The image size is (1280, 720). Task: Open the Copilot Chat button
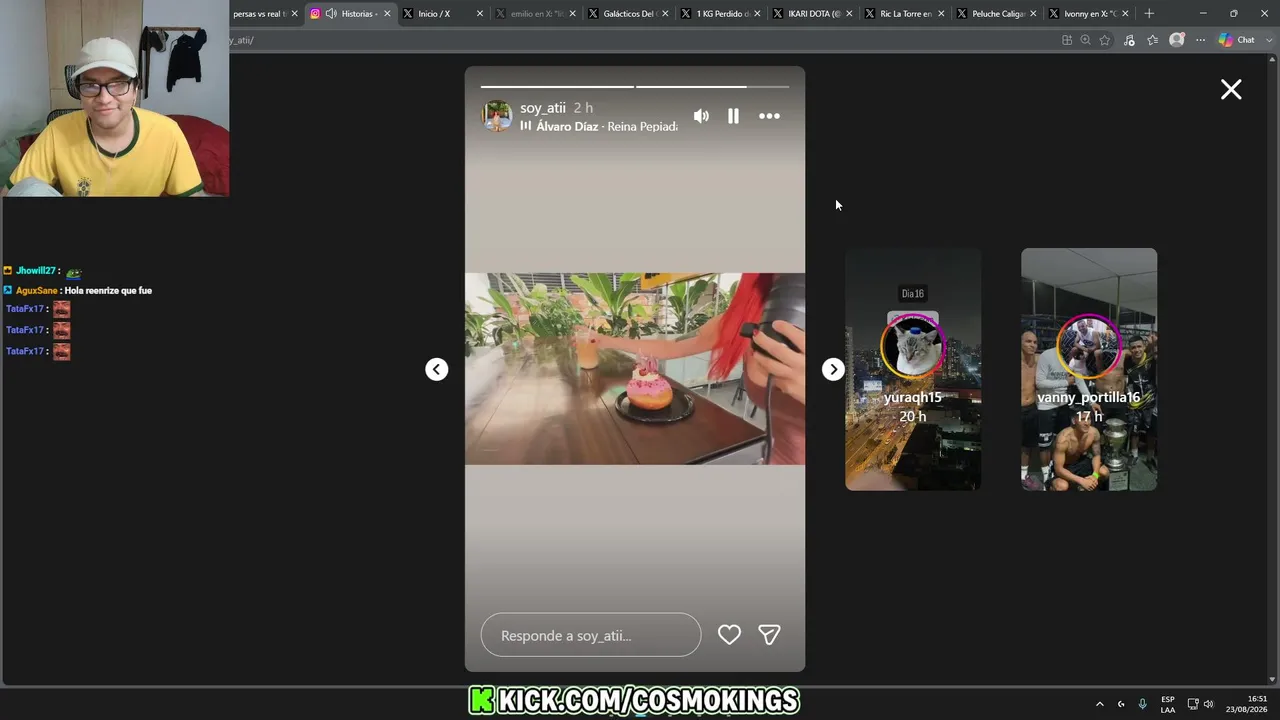tap(1237, 40)
